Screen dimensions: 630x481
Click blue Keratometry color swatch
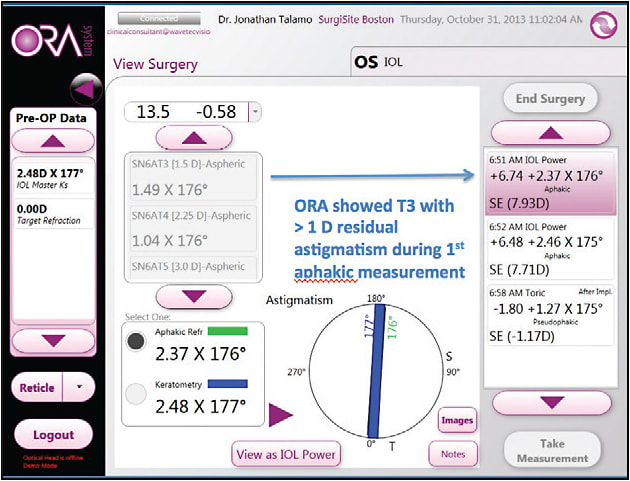click(227, 384)
